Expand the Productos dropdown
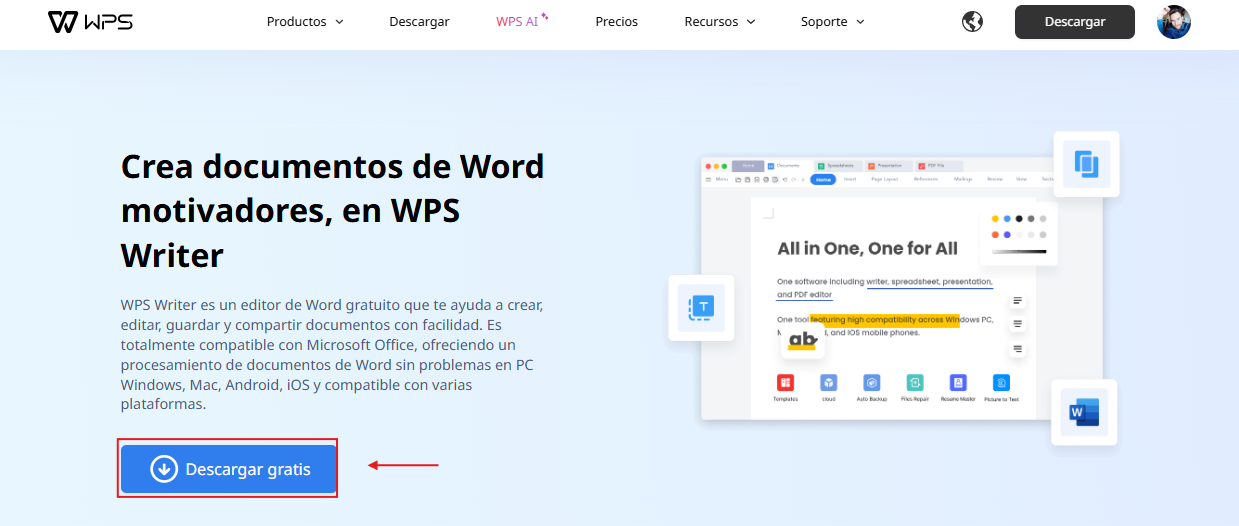This screenshot has height=526, width=1239. coord(305,21)
